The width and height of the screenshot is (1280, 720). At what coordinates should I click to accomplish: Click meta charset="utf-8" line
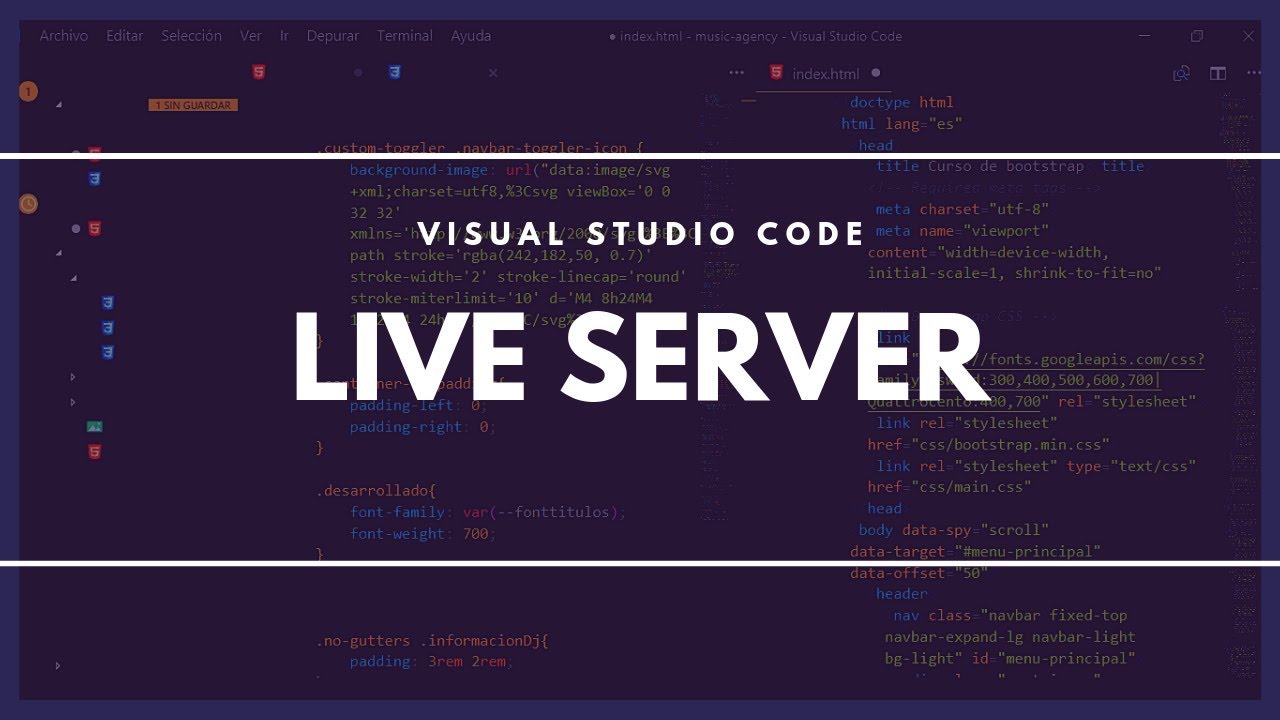pos(962,209)
